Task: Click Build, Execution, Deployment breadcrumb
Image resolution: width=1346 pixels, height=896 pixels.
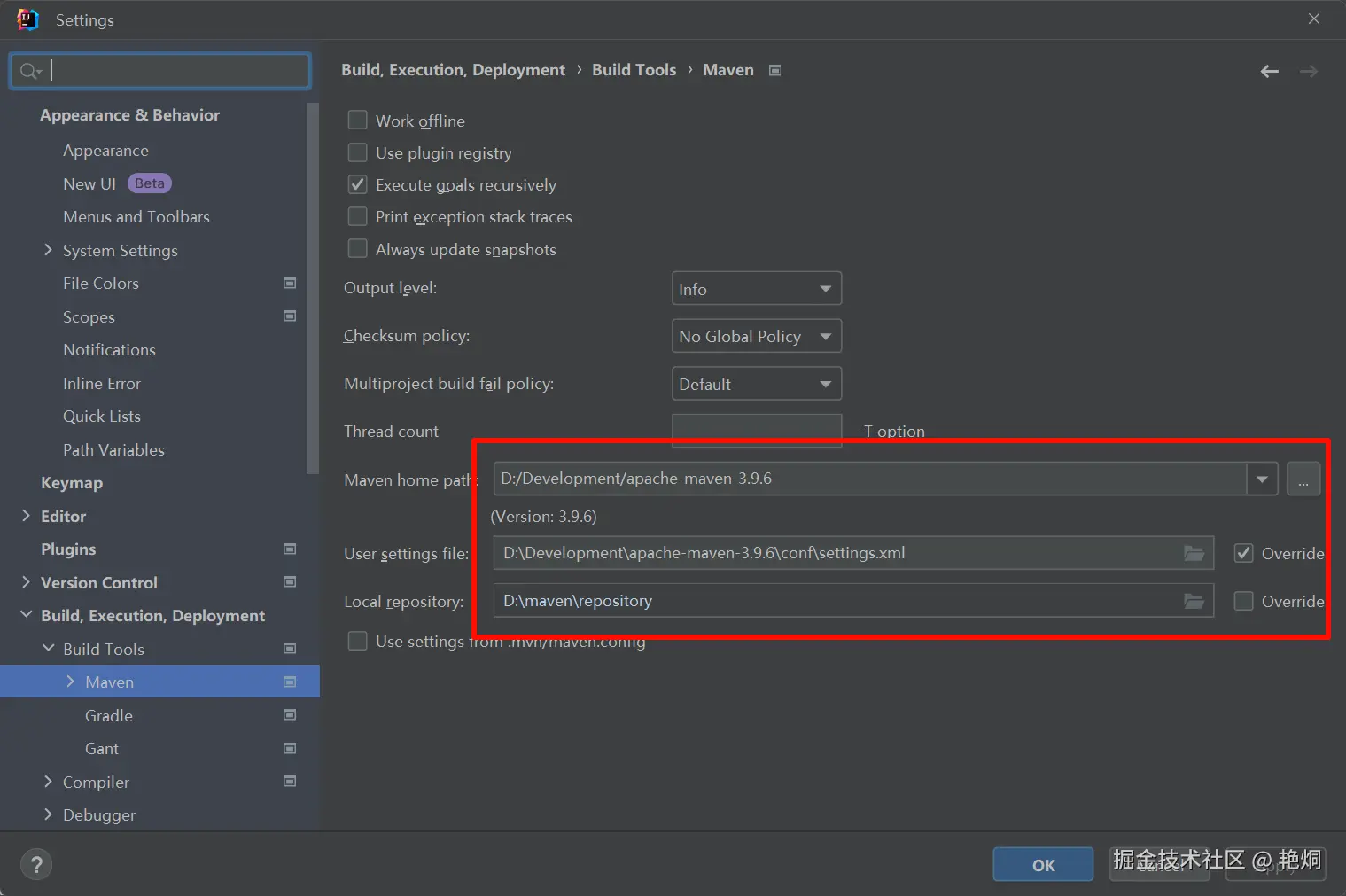Action: (453, 70)
